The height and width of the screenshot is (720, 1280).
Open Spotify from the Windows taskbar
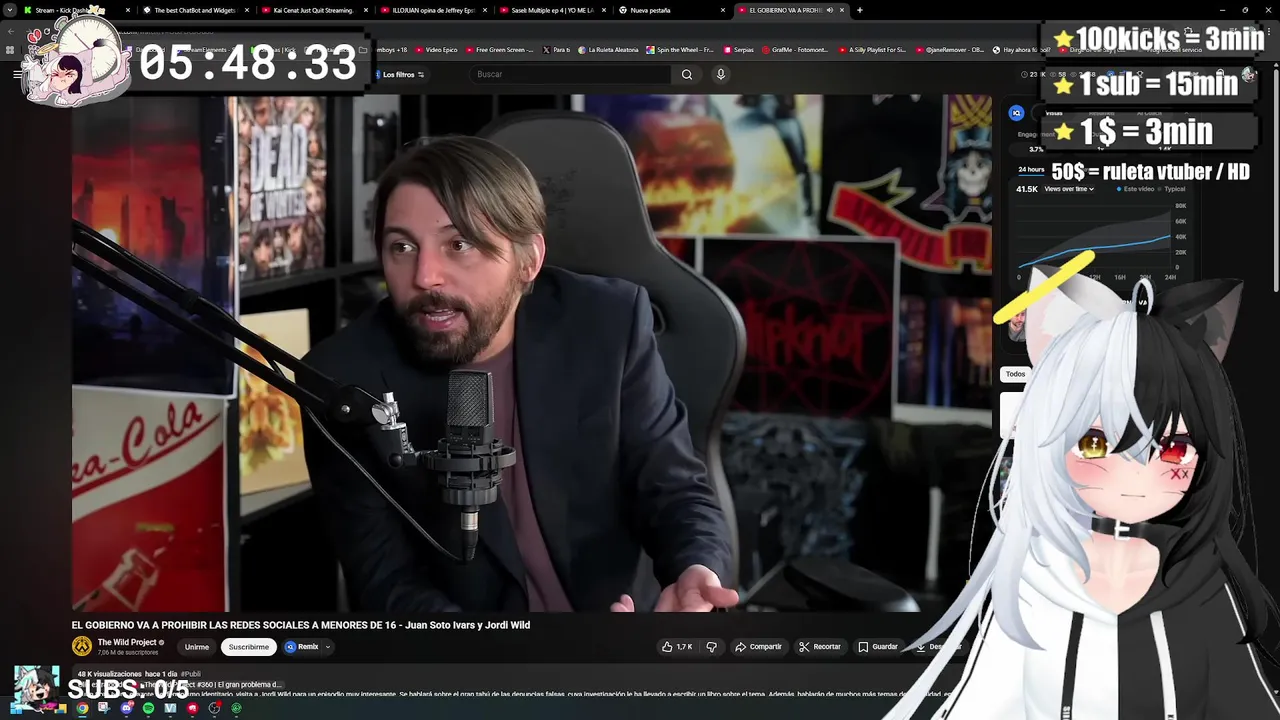coord(148,708)
